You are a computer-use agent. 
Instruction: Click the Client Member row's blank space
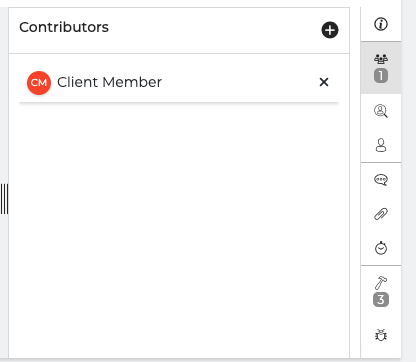coord(240,82)
